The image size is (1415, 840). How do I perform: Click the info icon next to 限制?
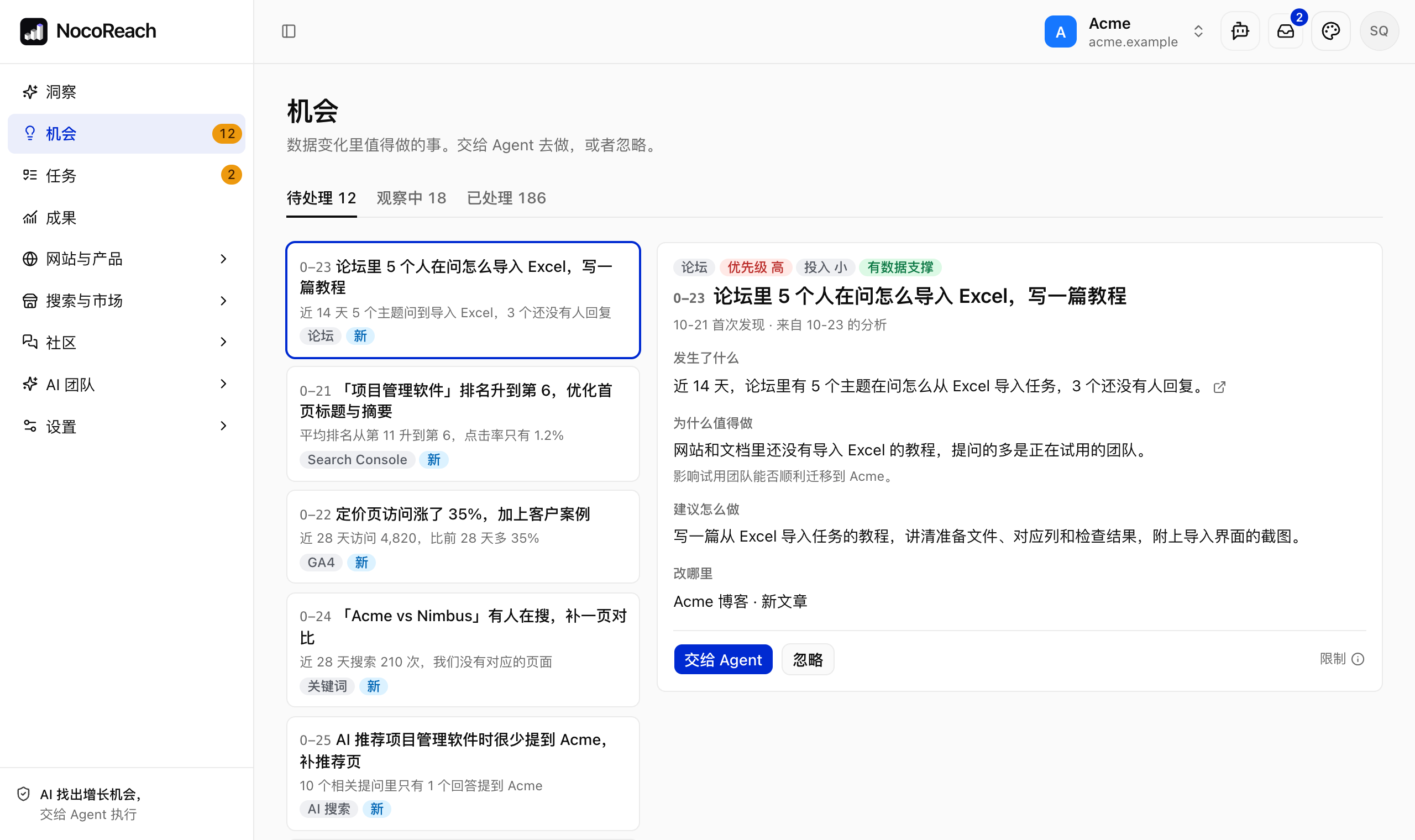[x=1358, y=659]
